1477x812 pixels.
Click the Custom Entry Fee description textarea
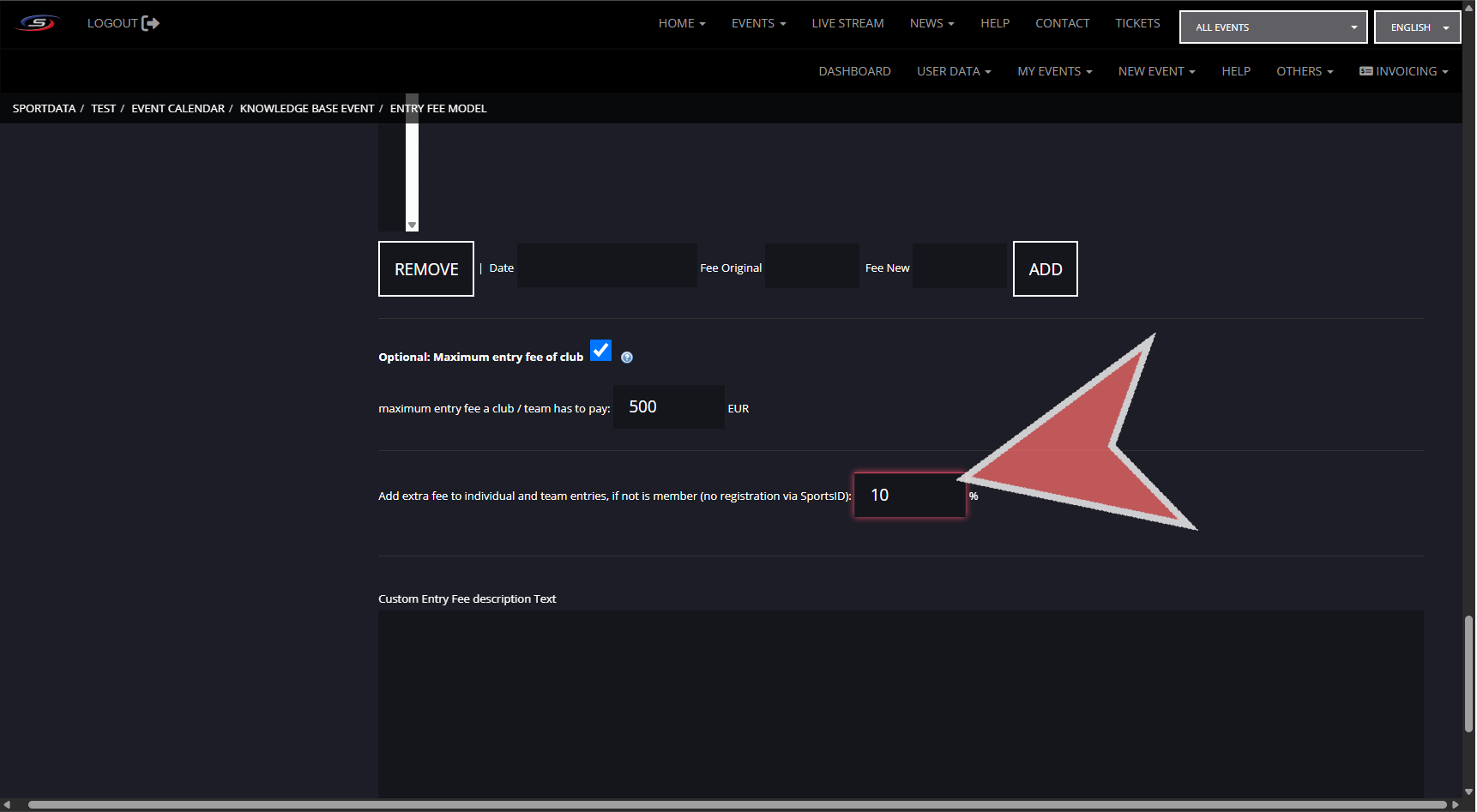click(x=901, y=703)
